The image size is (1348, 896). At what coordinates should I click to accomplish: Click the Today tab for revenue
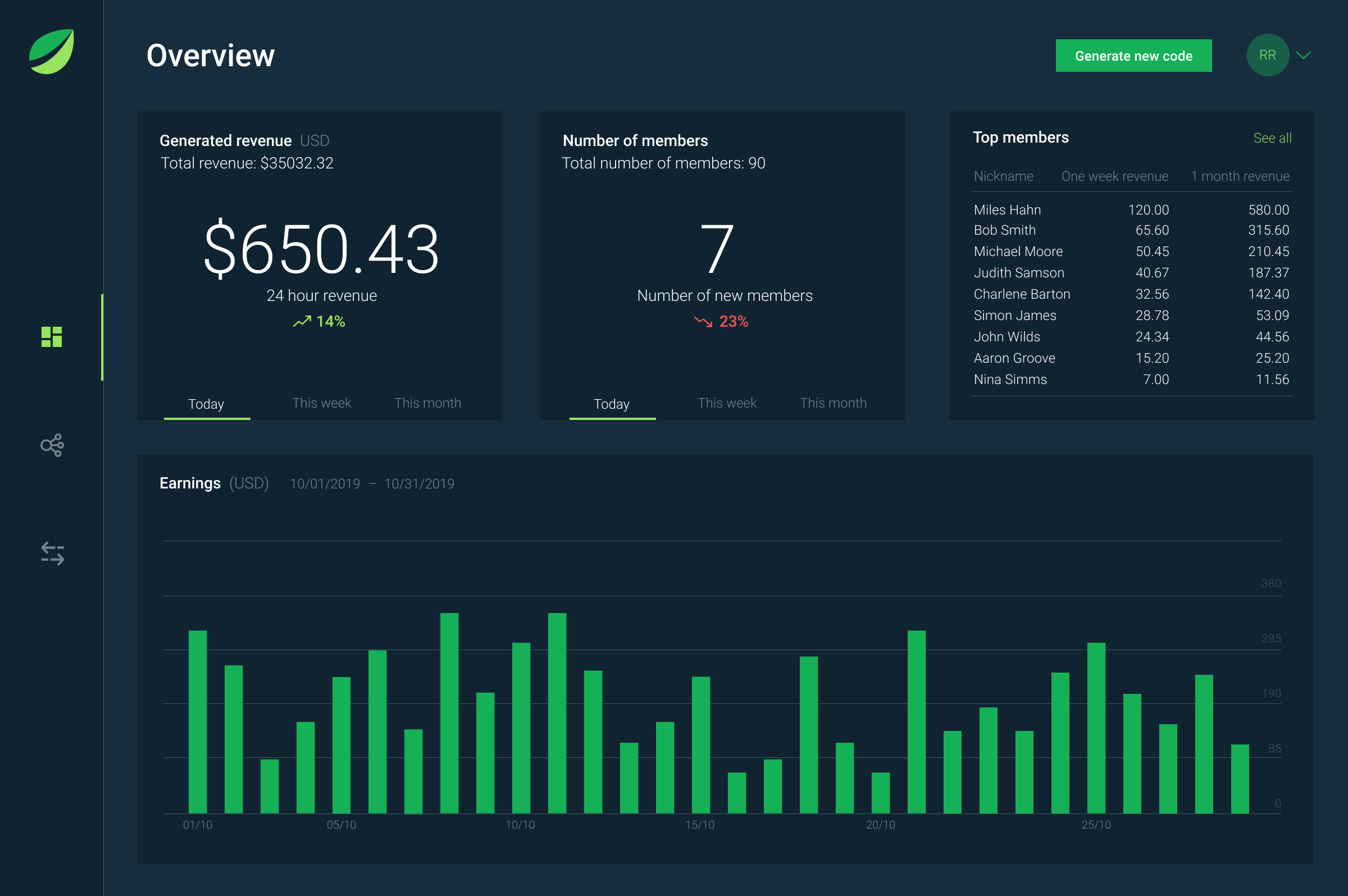206,402
